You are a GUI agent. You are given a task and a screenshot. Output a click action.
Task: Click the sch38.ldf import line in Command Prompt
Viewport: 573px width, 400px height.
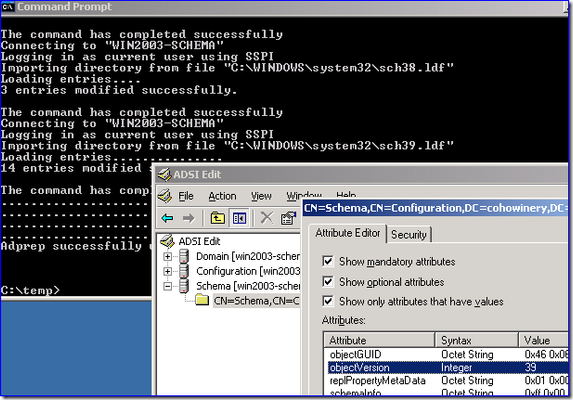(x=227, y=68)
